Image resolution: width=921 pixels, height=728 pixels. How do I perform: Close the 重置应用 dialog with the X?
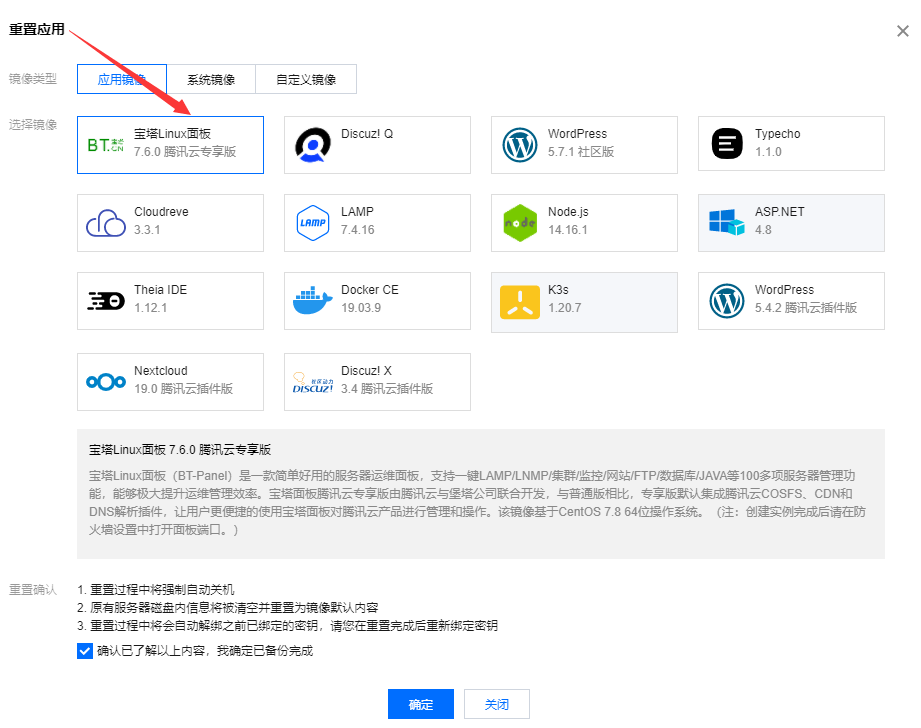(903, 31)
